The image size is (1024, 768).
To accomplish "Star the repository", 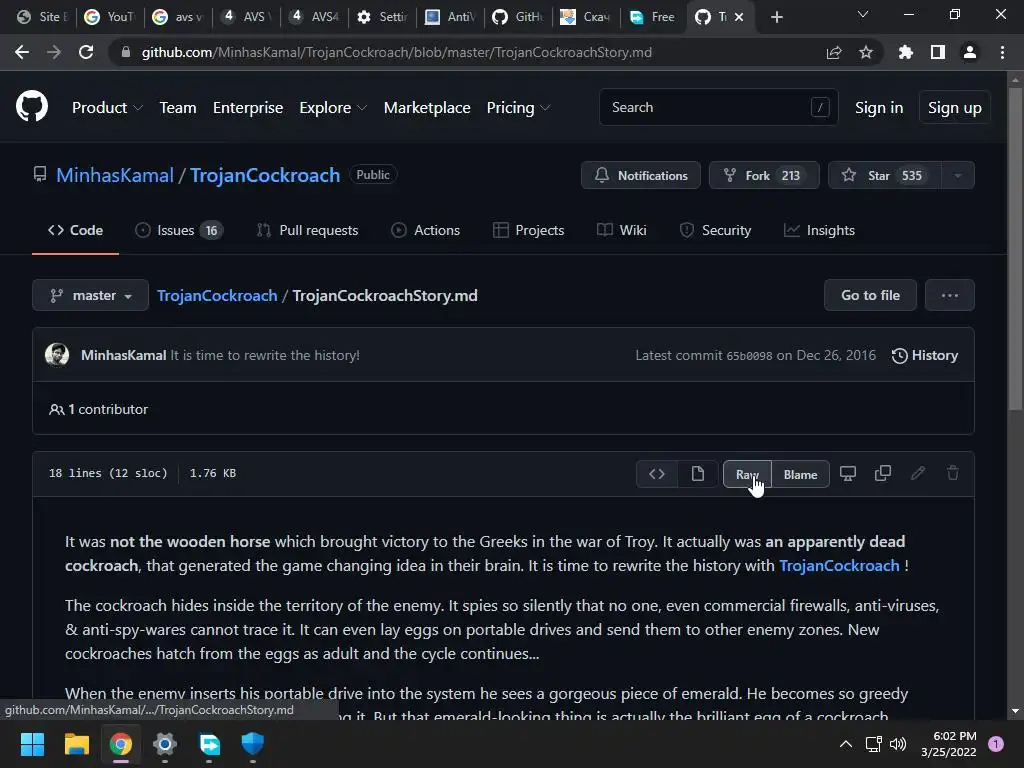I will point(884,176).
